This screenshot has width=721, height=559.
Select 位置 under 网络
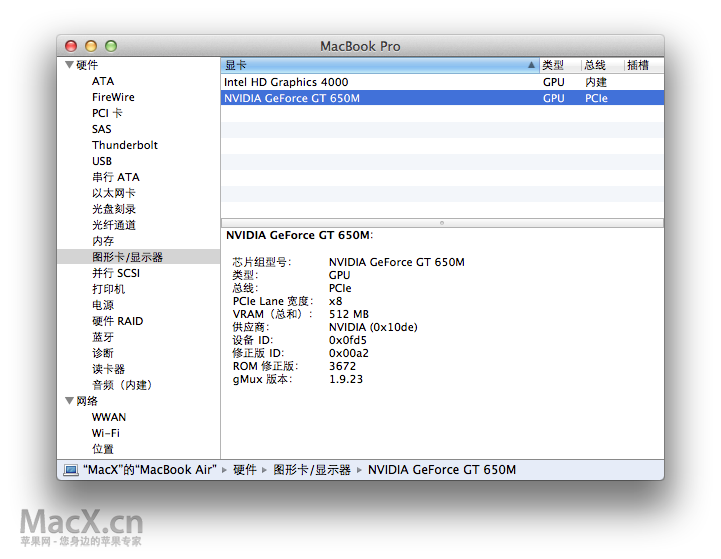[x=103, y=449]
